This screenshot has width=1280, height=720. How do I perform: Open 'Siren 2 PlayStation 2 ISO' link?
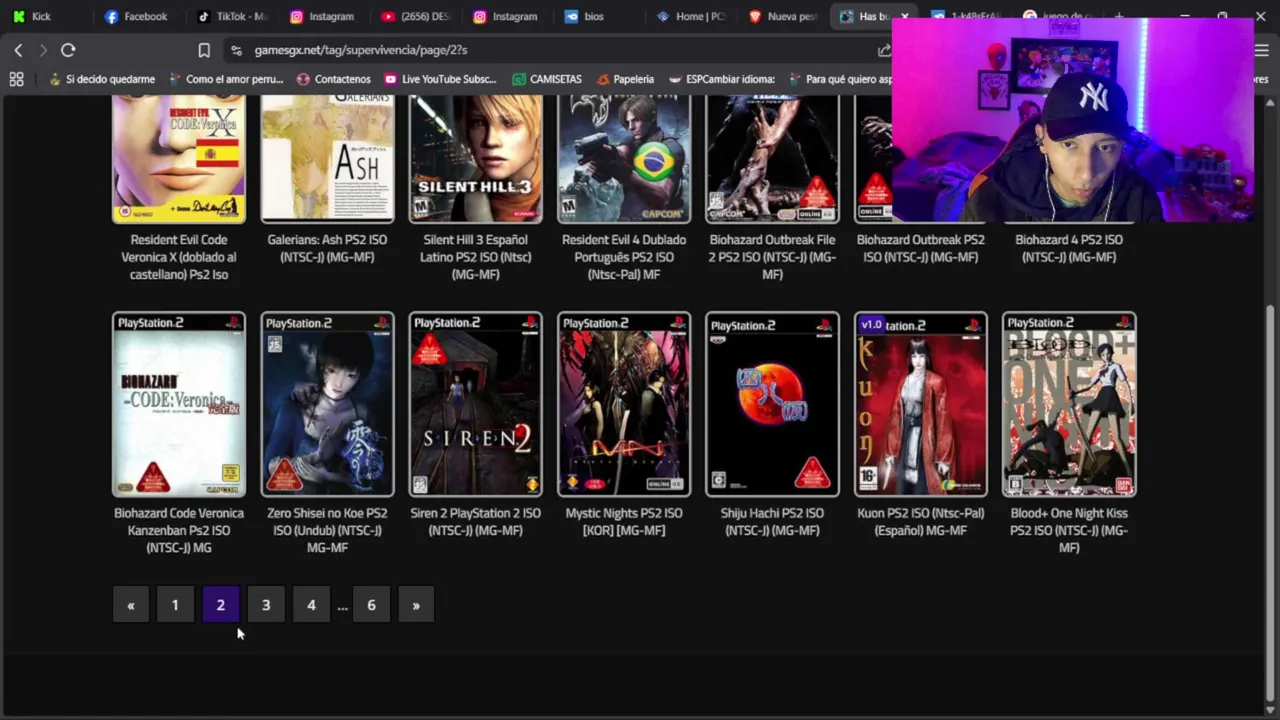(x=475, y=521)
